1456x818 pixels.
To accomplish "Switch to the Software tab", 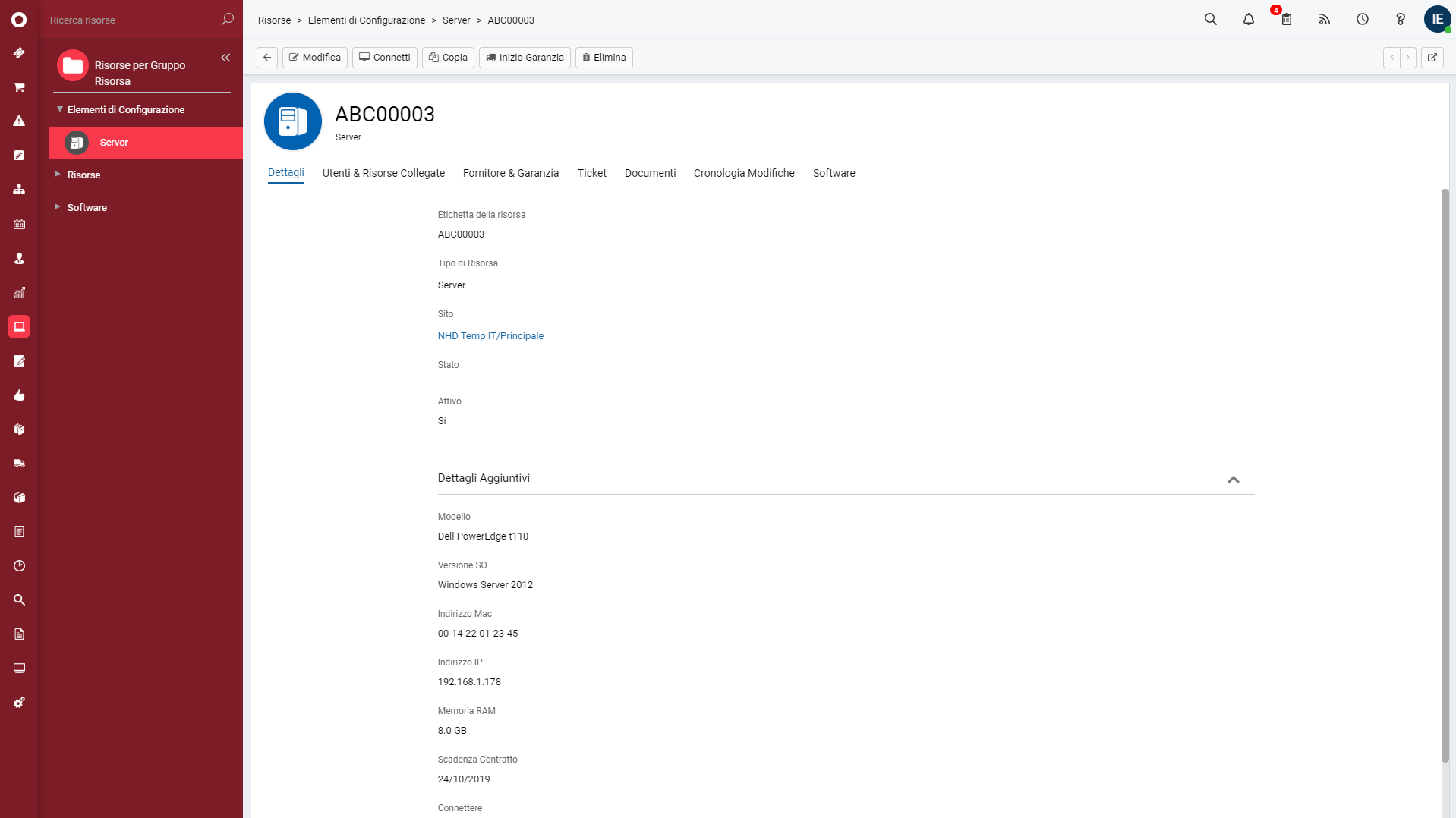I will pos(834,173).
